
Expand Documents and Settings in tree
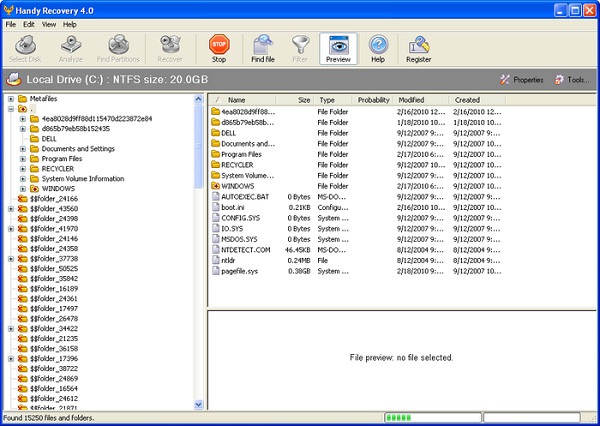[x=23, y=149]
